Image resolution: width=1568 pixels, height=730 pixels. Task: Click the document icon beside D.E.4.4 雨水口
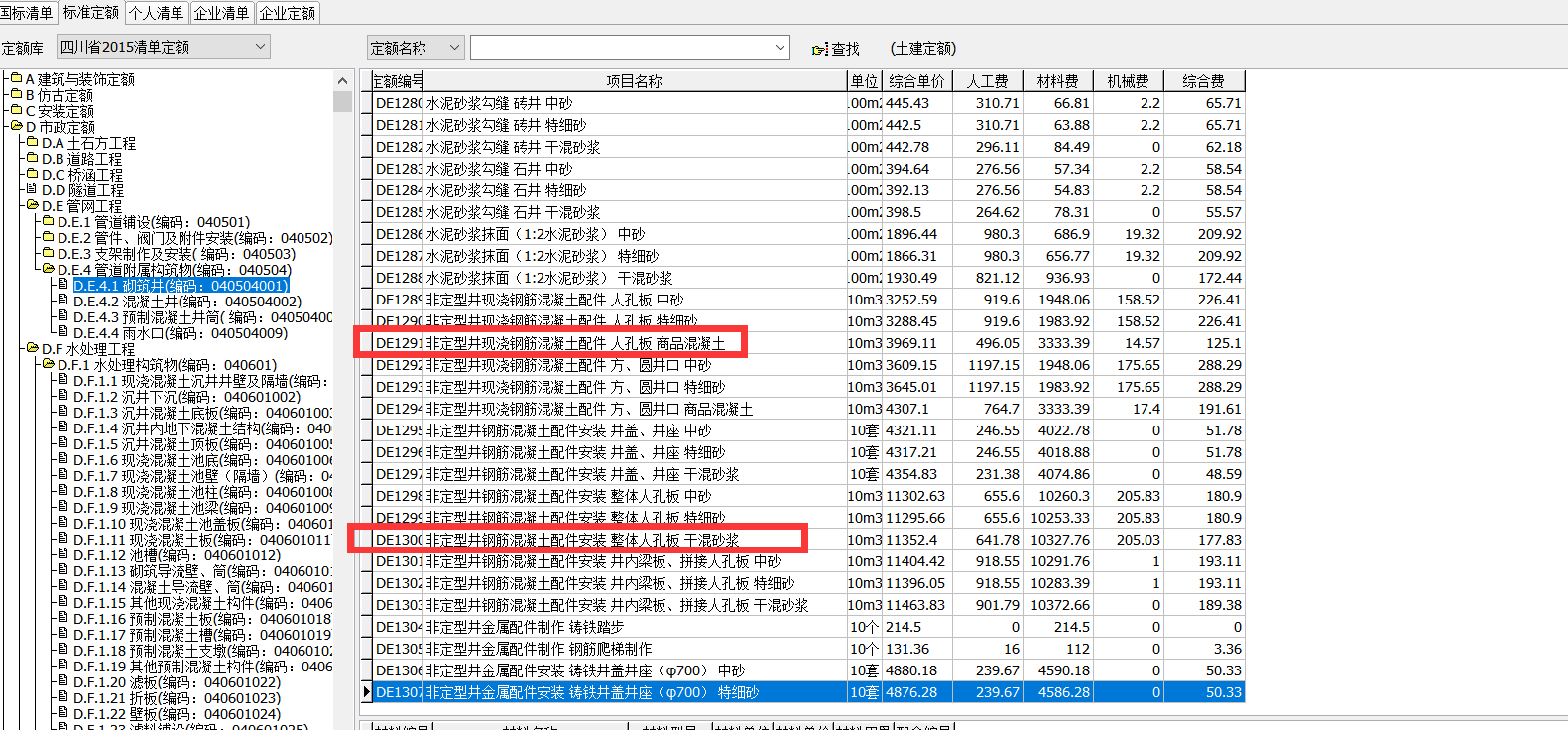pyautogui.click(x=63, y=332)
